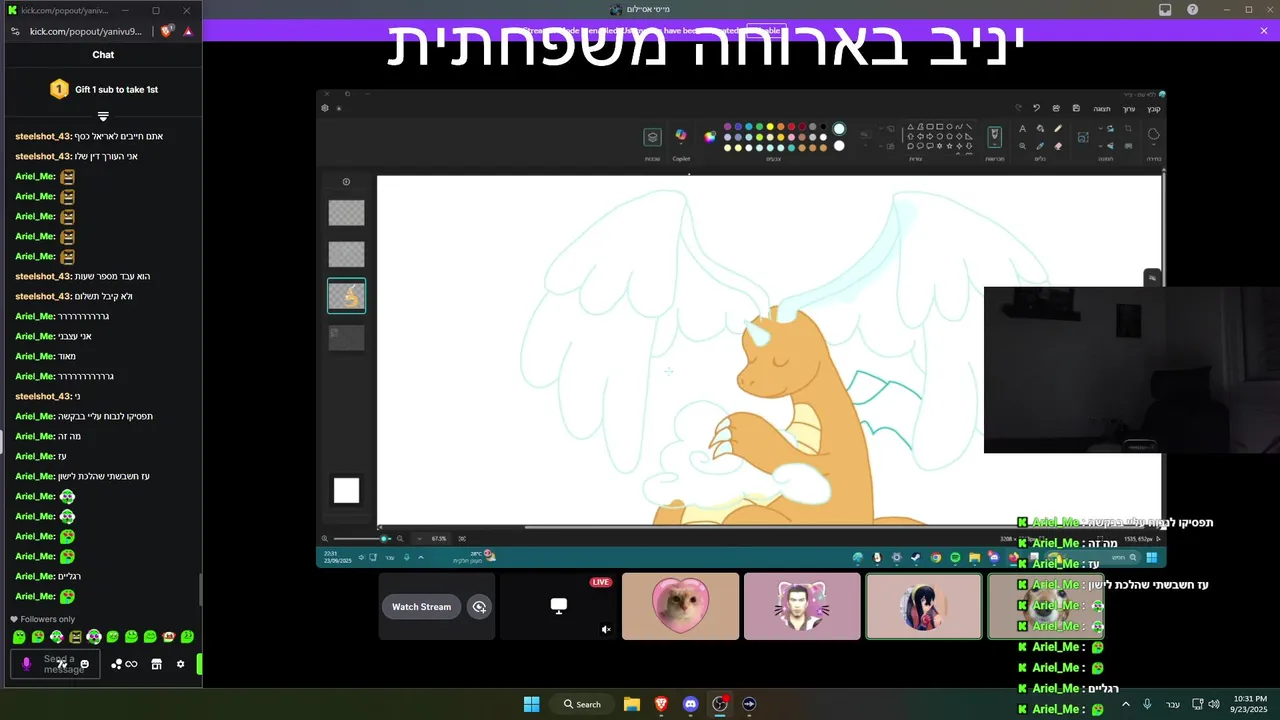Click Gift 1 sub to take 1st
This screenshot has height=720, width=1280.
pyautogui.click(x=116, y=90)
